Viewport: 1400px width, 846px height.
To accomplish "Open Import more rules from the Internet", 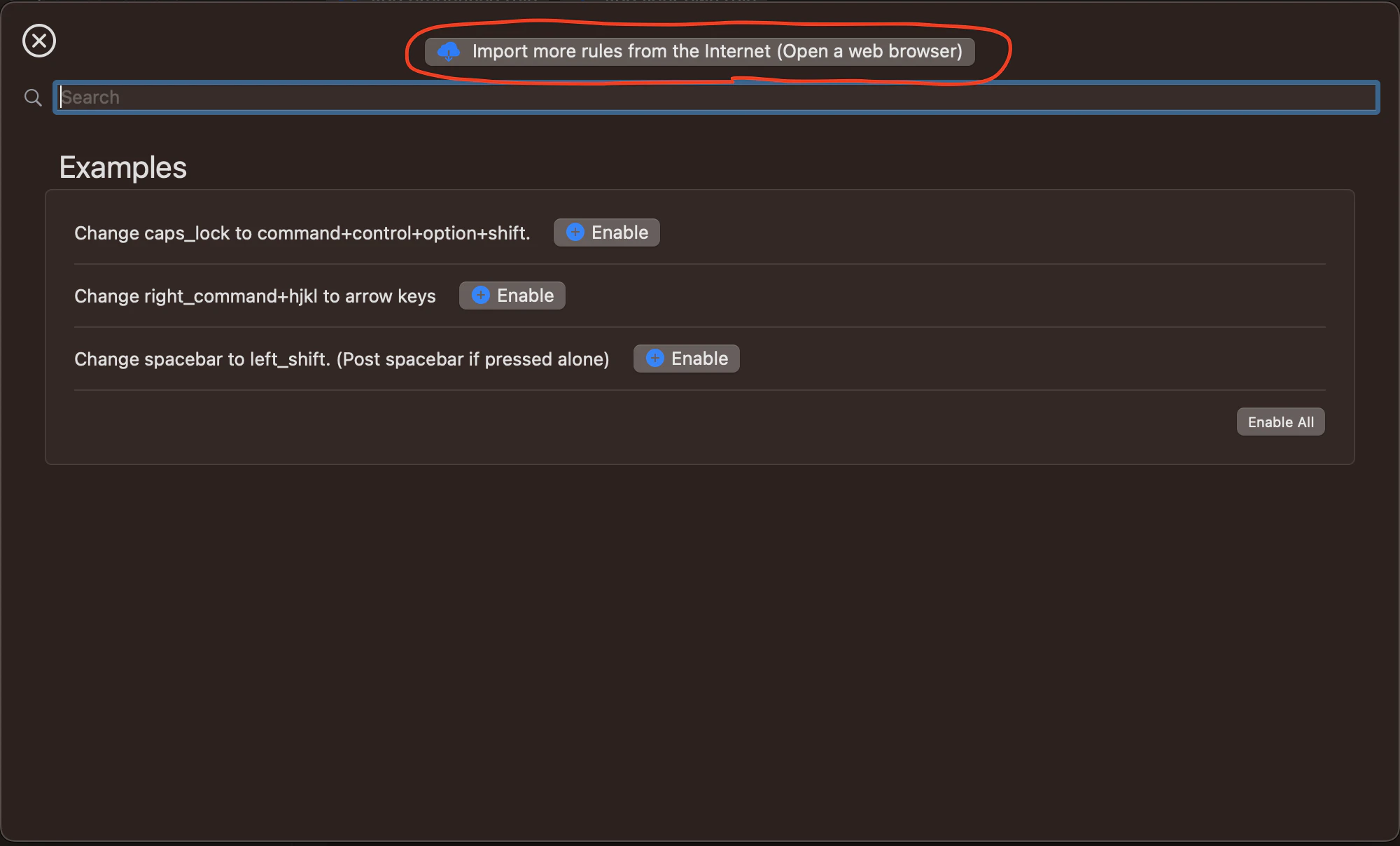I will click(x=699, y=51).
